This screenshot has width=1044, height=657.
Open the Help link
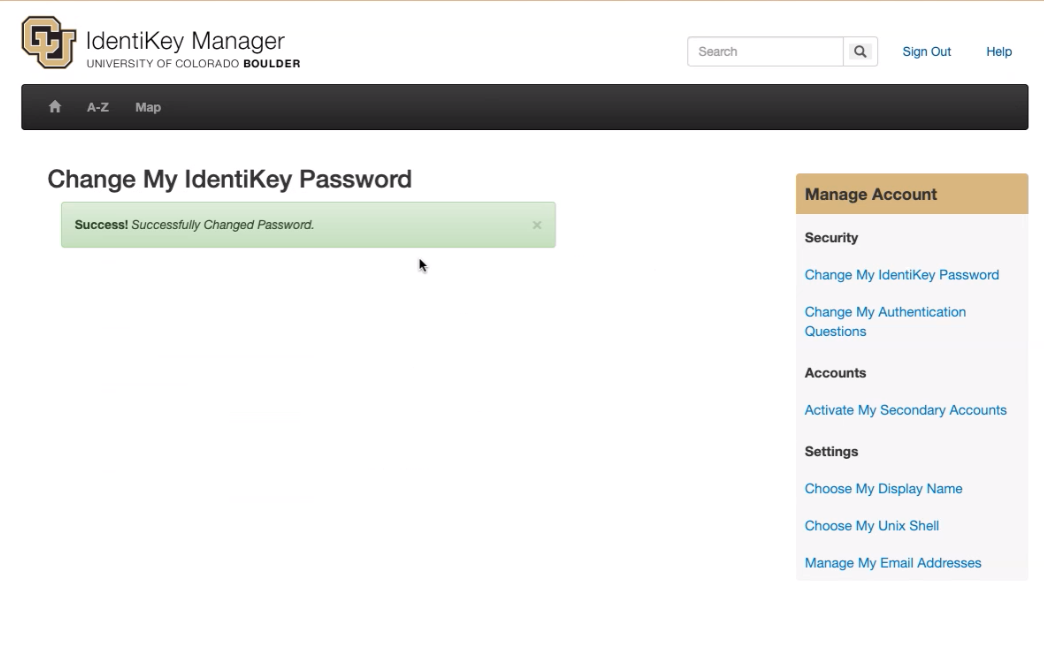pyautogui.click(x=999, y=52)
